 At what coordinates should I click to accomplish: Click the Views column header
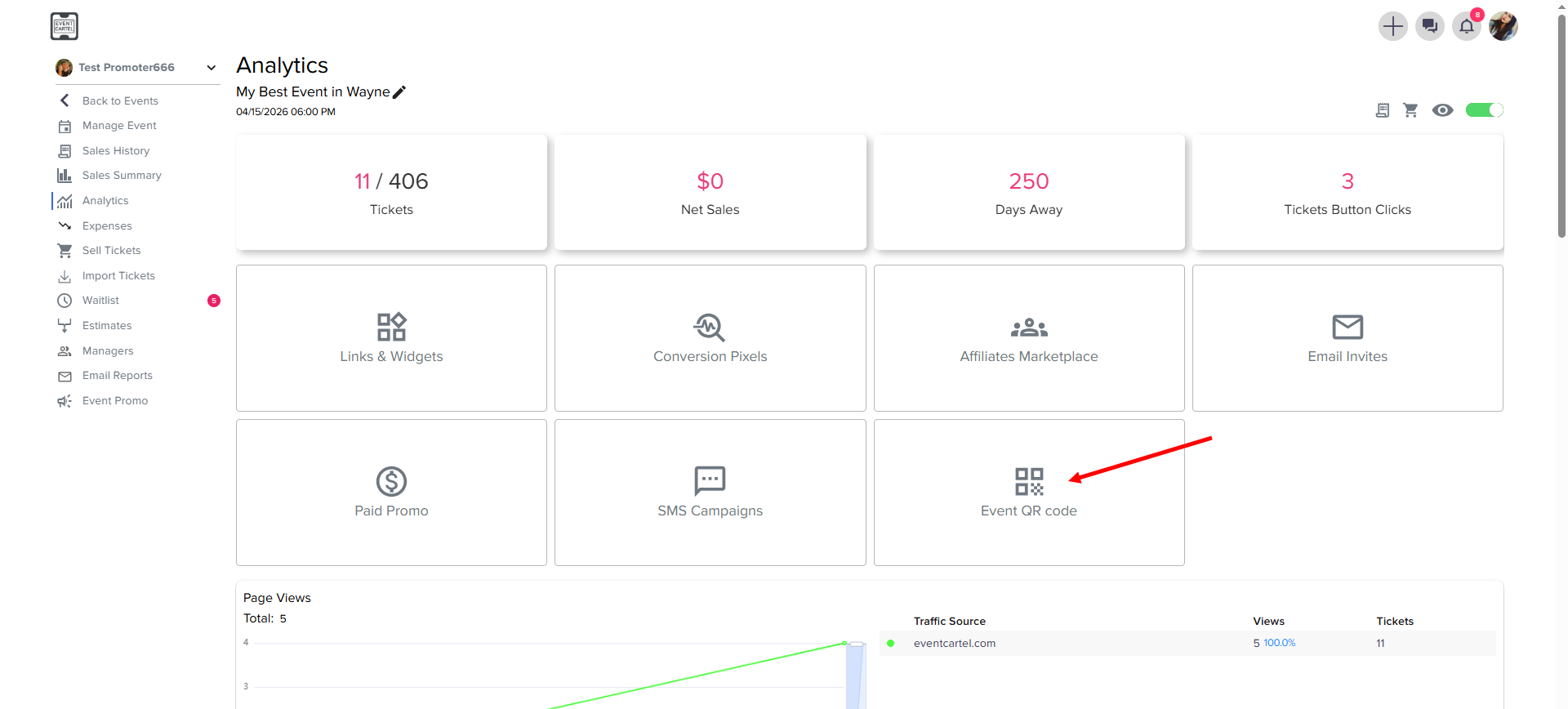[x=1269, y=622]
